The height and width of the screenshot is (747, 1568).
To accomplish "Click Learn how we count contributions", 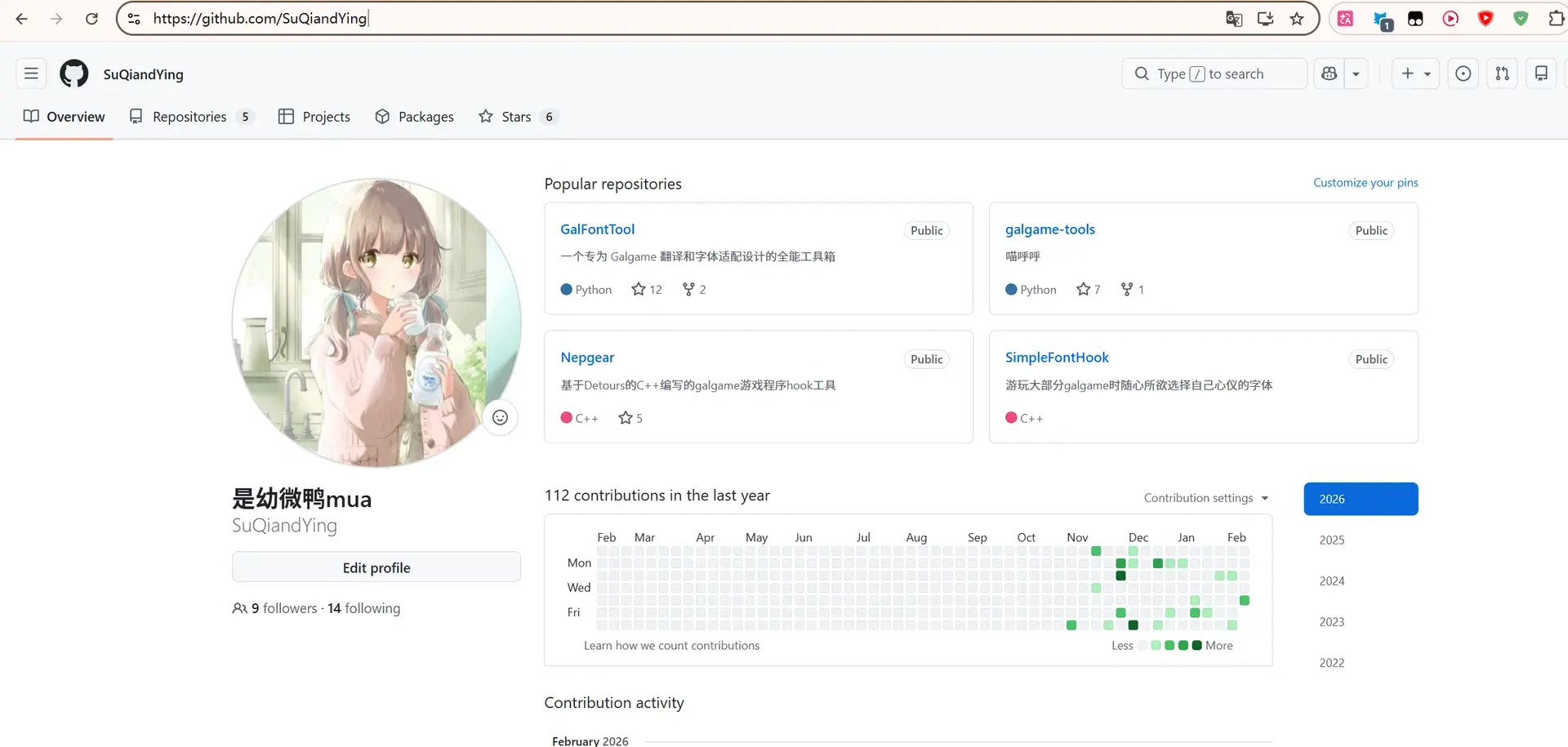I will click(671, 646).
